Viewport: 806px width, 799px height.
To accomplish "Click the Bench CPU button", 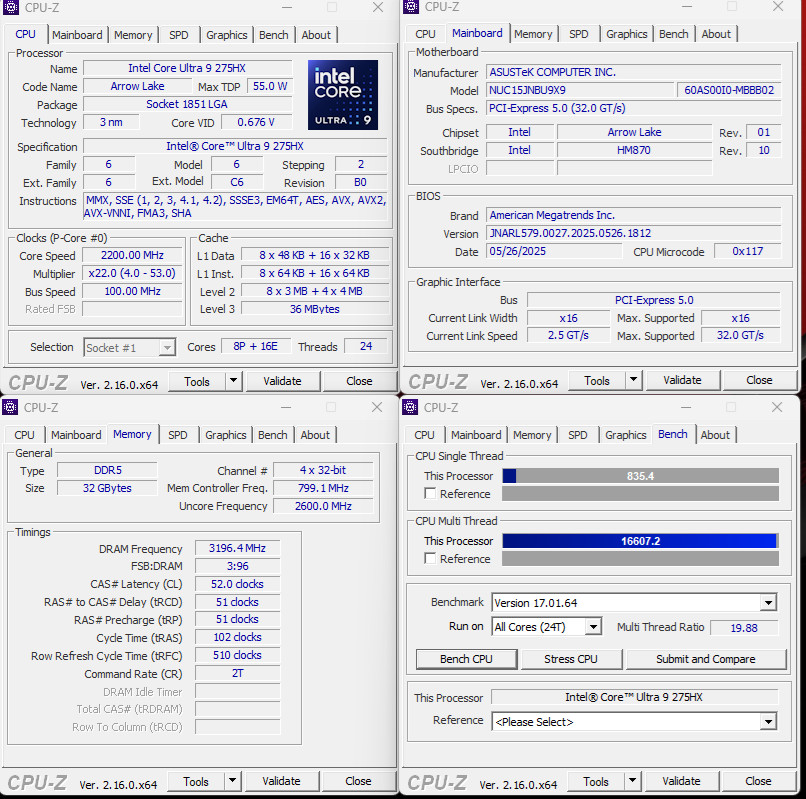I will point(466,659).
